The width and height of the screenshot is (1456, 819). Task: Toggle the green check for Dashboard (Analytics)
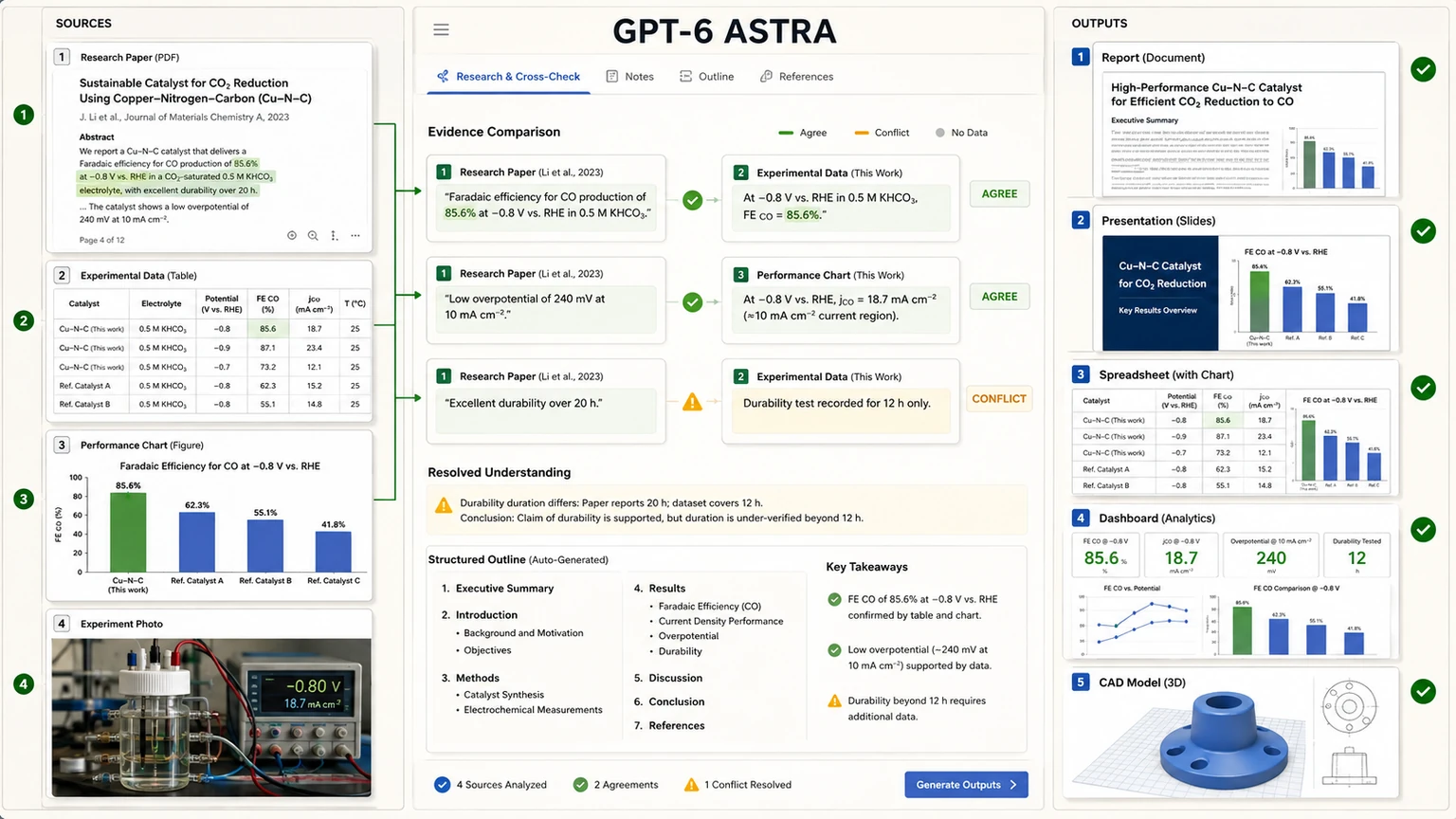point(1423,529)
